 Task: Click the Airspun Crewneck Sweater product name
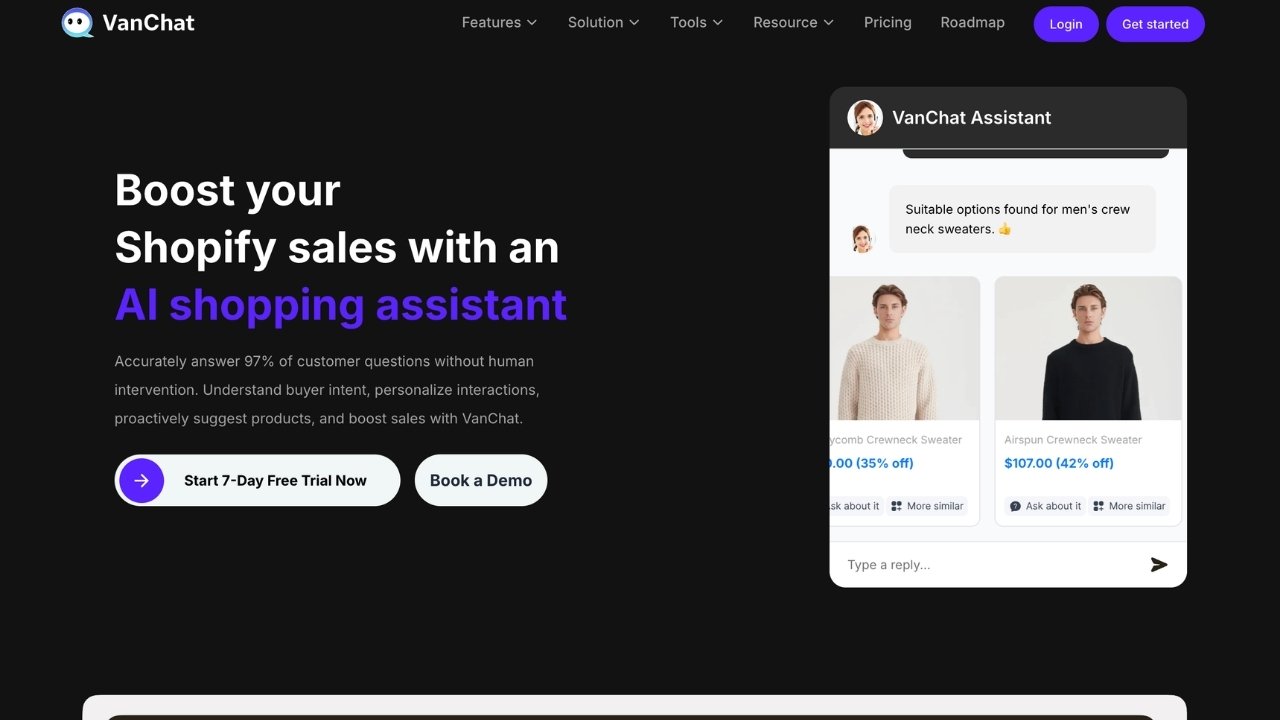(1073, 440)
